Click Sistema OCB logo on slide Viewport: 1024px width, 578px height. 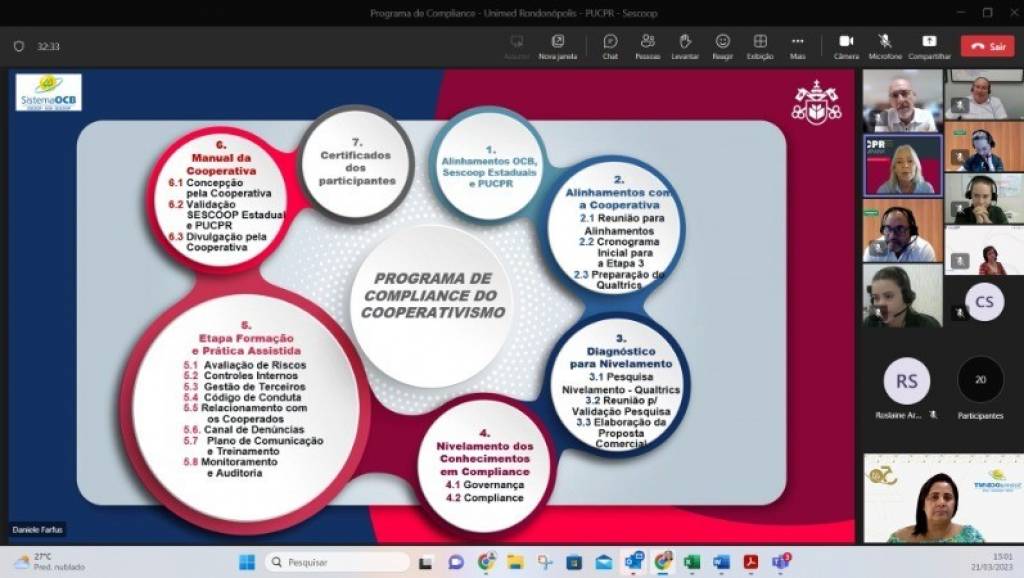[48, 92]
